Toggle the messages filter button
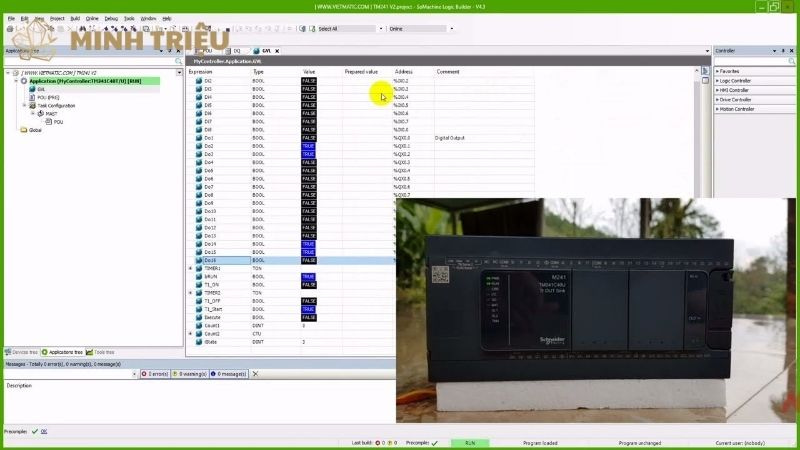This screenshot has width=800, height=450. [228, 374]
